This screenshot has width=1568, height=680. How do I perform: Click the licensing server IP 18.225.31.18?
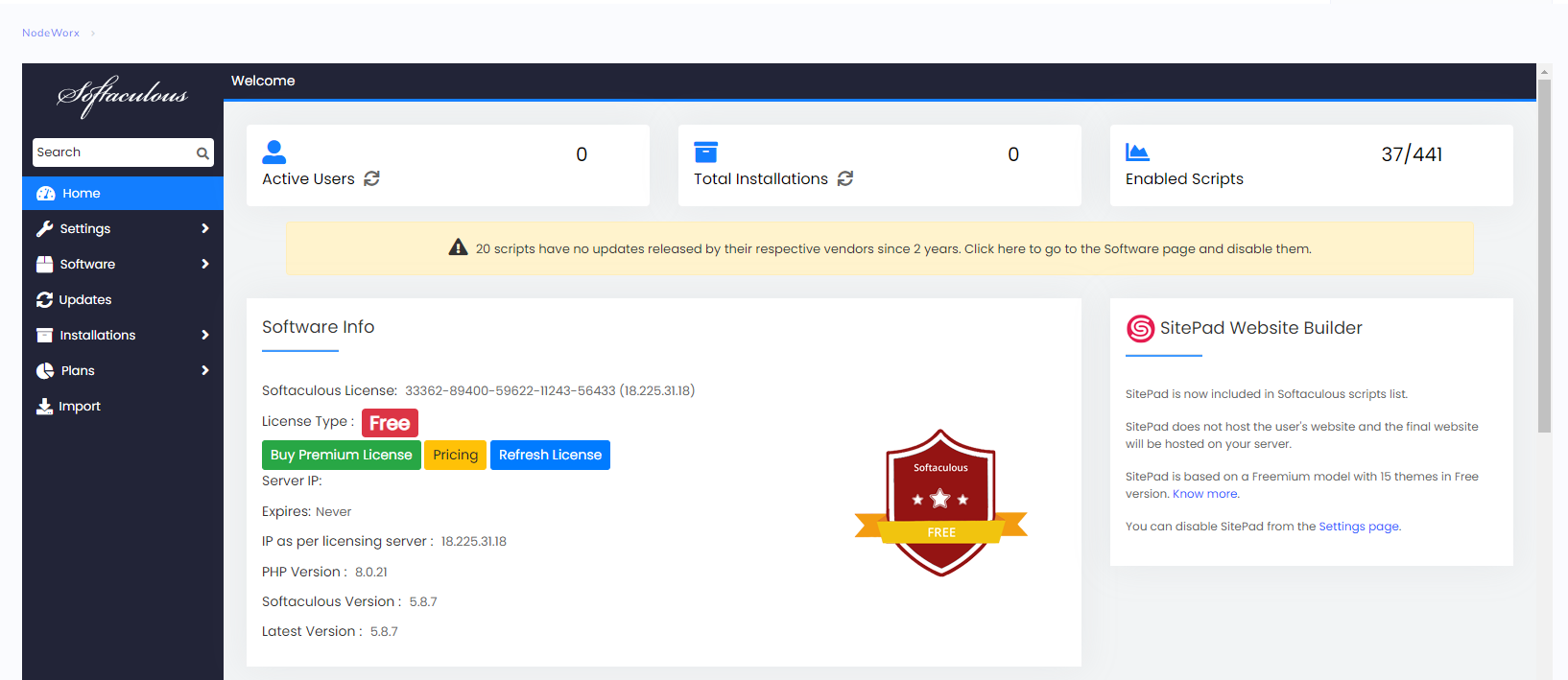(x=474, y=541)
